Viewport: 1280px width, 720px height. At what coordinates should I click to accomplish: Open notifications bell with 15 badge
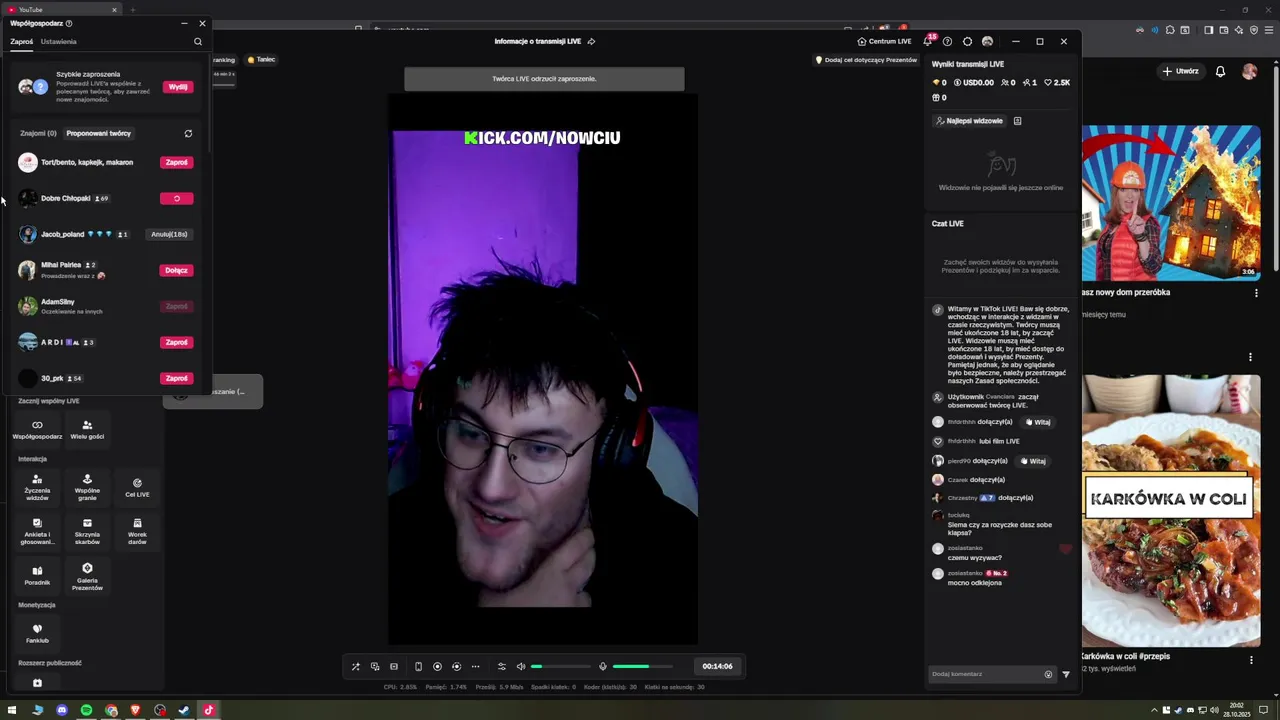[x=928, y=41]
